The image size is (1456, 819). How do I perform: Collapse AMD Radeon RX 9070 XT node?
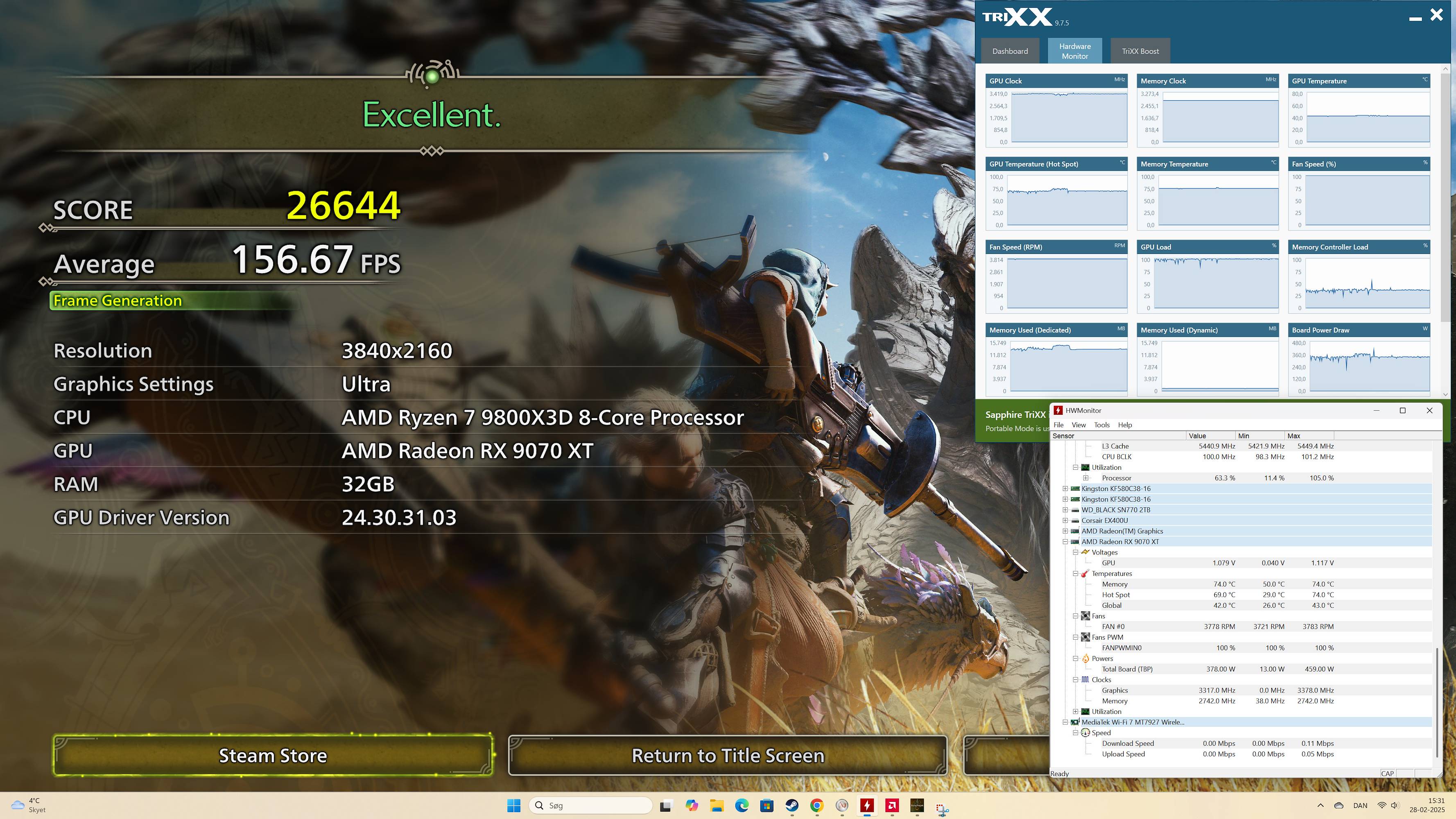pos(1065,541)
